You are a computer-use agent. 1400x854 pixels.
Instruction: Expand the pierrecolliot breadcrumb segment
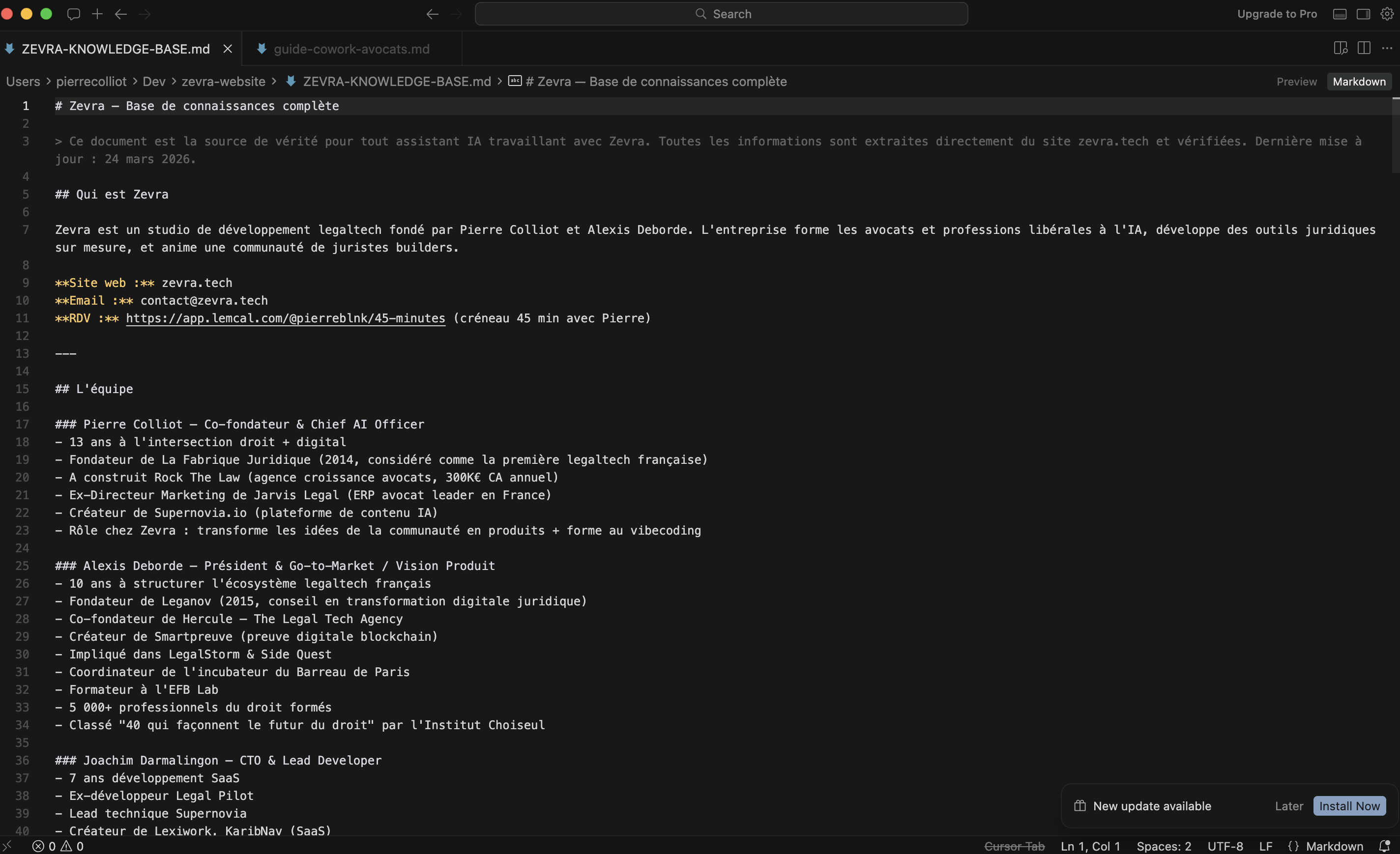coord(91,81)
